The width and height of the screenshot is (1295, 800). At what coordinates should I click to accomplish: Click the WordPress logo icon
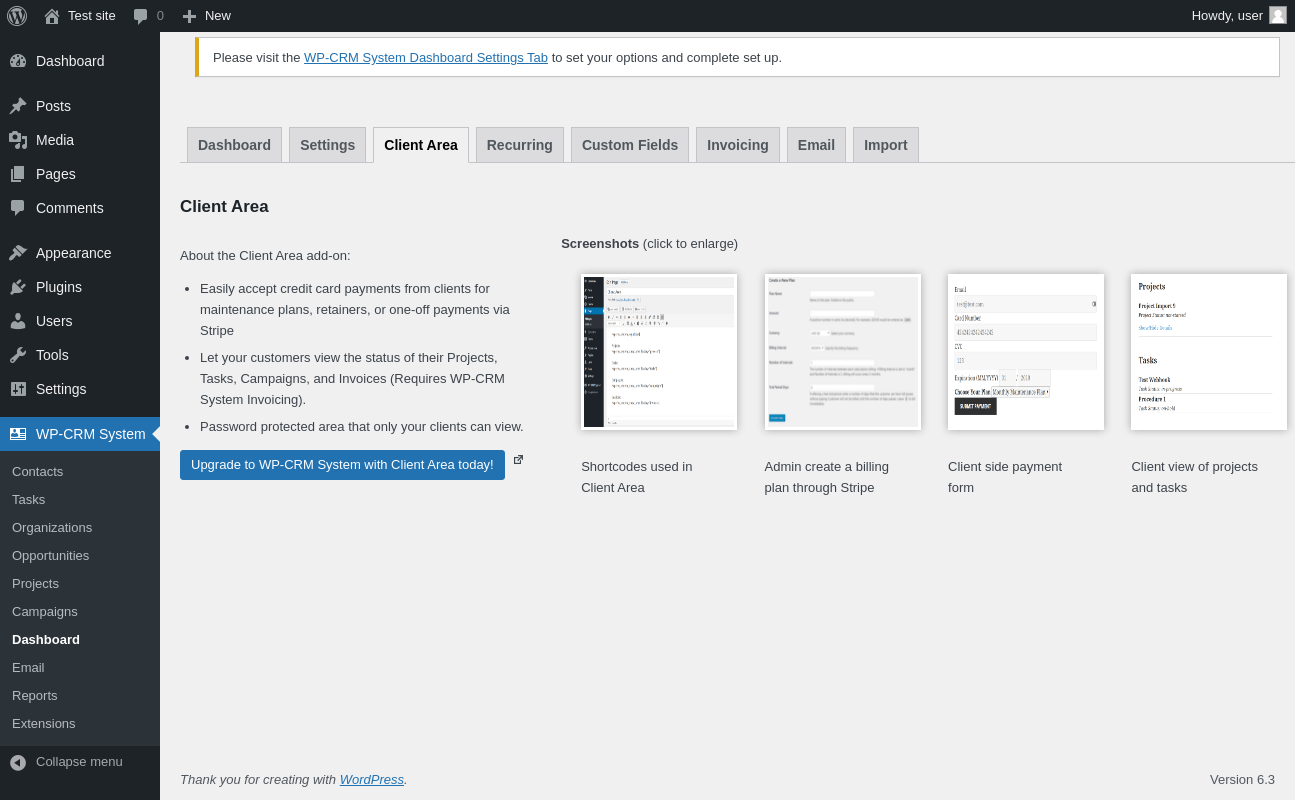point(17,16)
